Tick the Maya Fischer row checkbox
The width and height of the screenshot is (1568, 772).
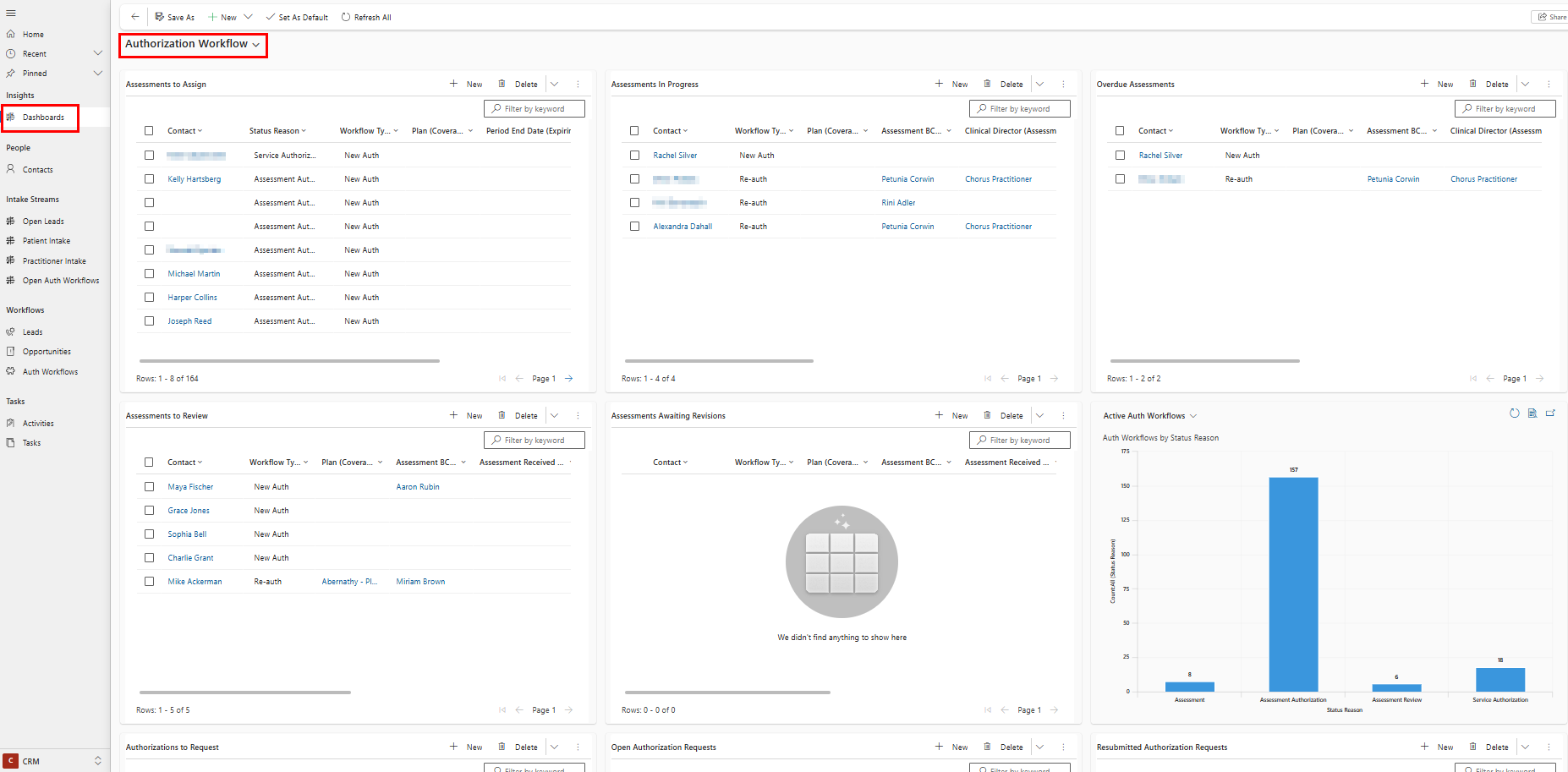point(149,487)
